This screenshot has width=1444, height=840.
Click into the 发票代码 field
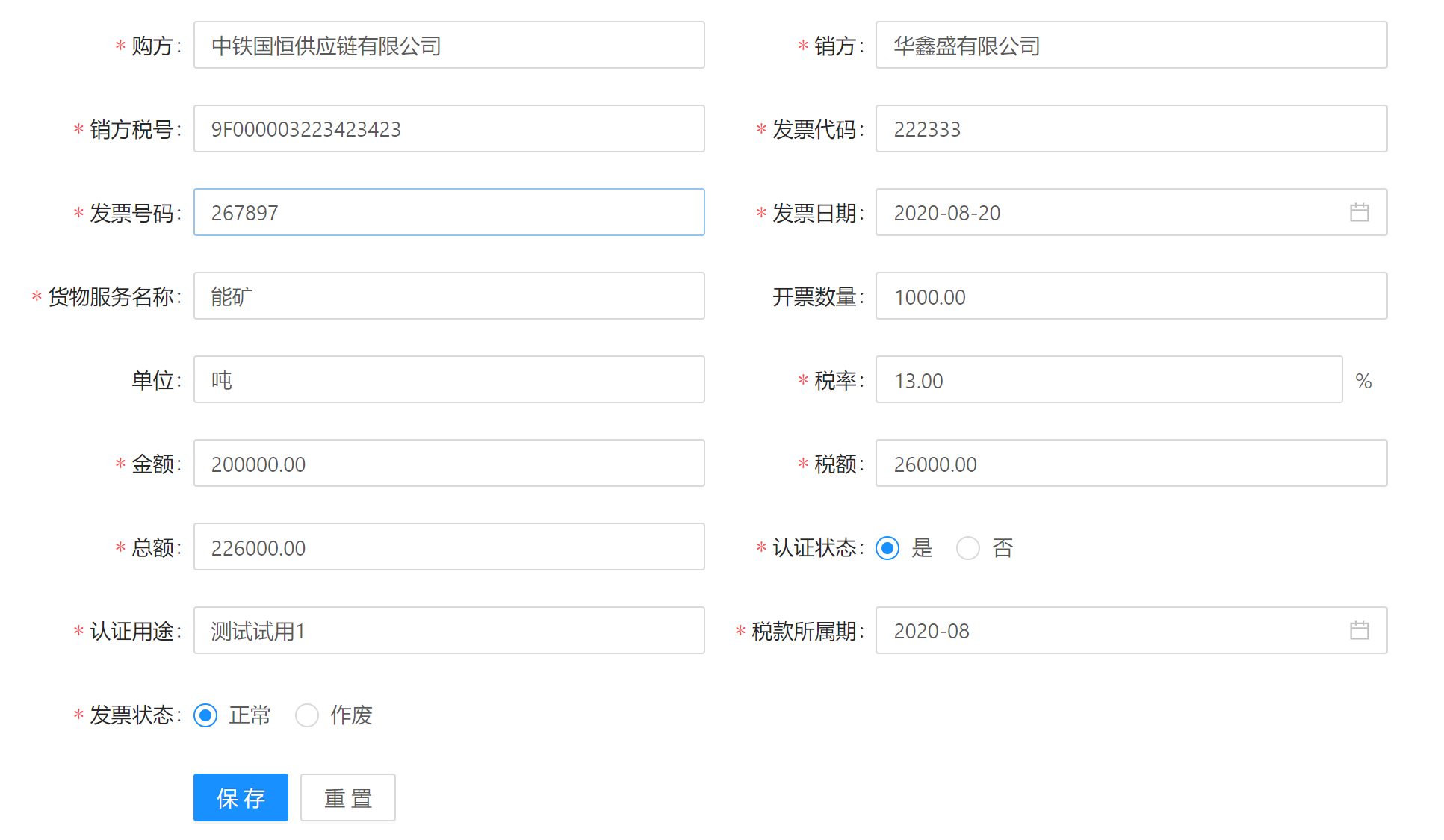[x=1130, y=129]
